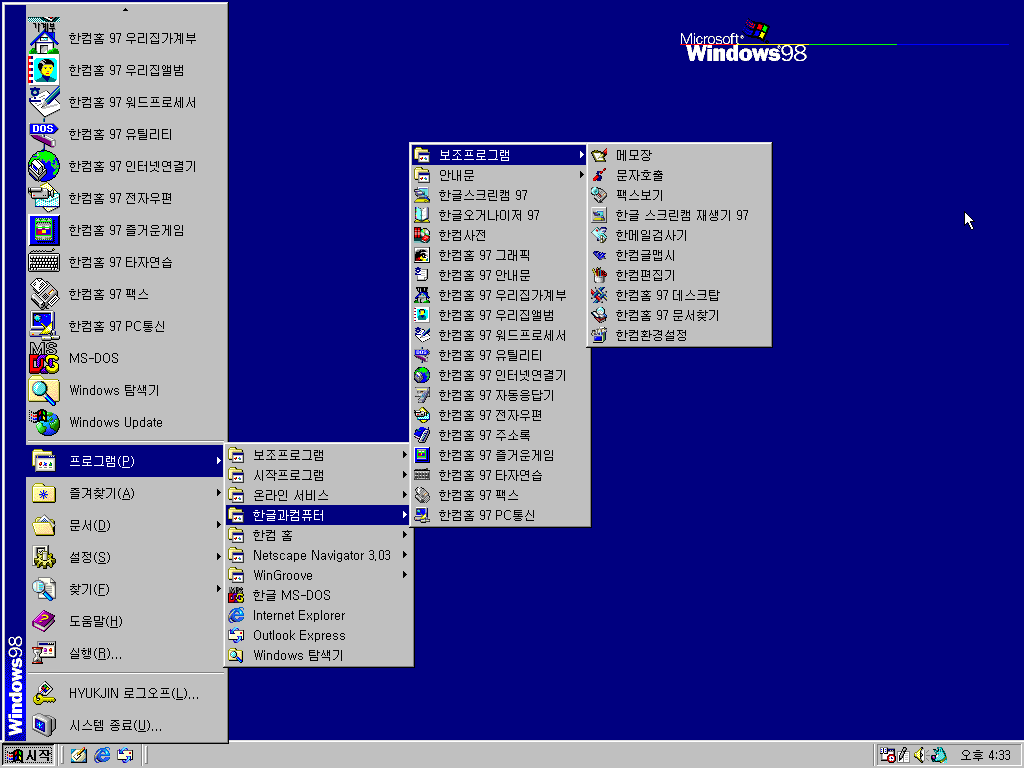
Task: Expand 한컴 홈 folder
Action: pyautogui.click(x=318, y=536)
